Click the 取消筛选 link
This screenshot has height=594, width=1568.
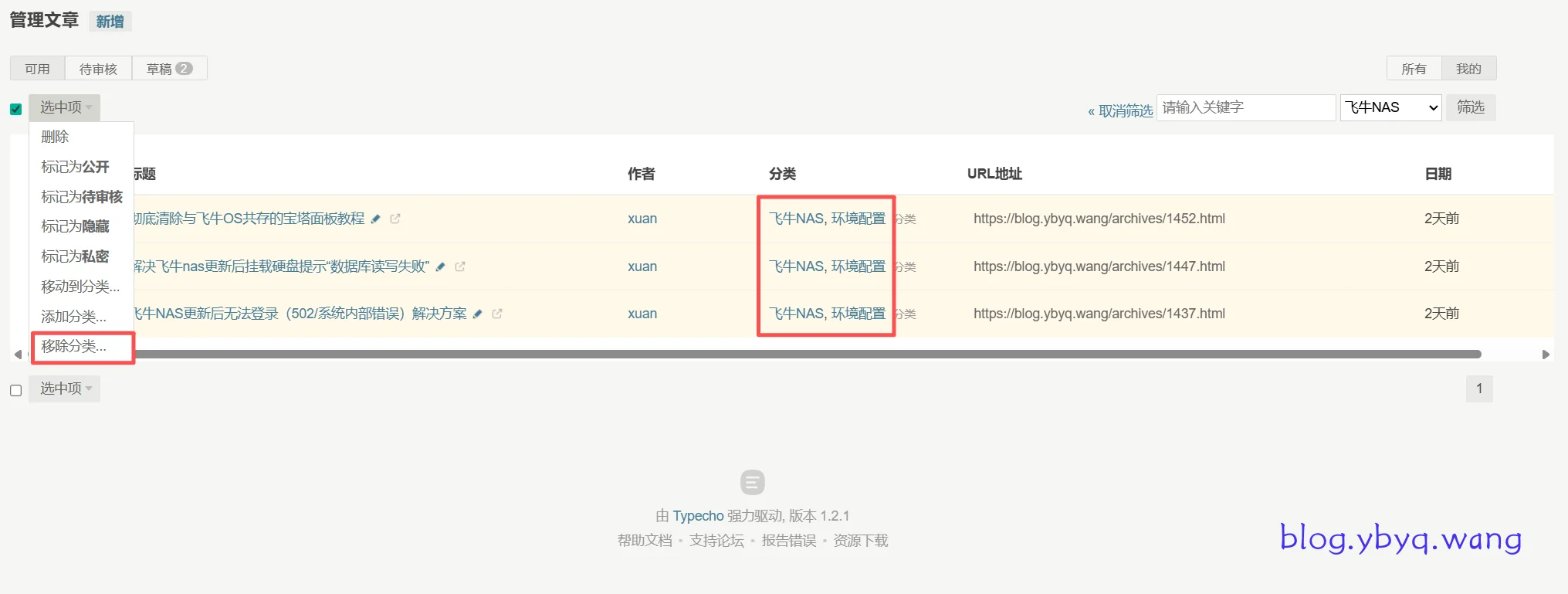(1120, 111)
